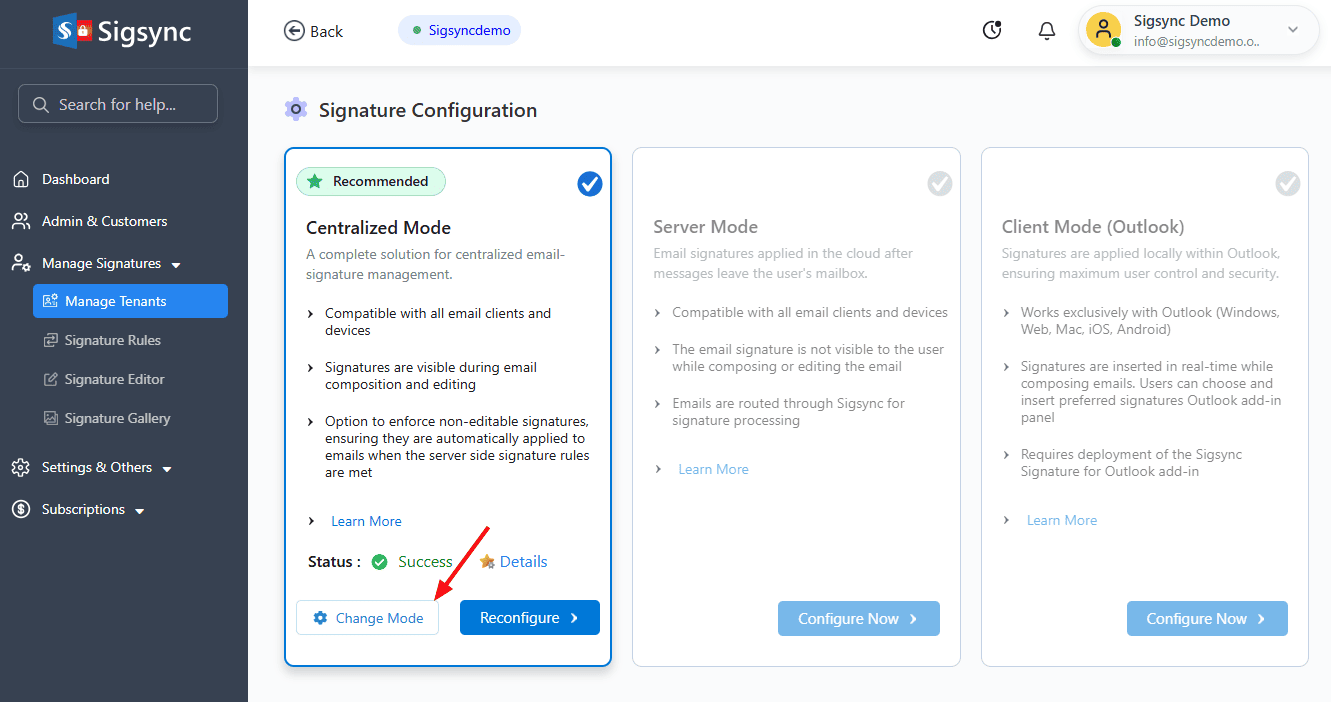1331x702 pixels.
Task: Open the Sigsync Demo account dropdown
Action: pyautogui.click(x=1293, y=30)
